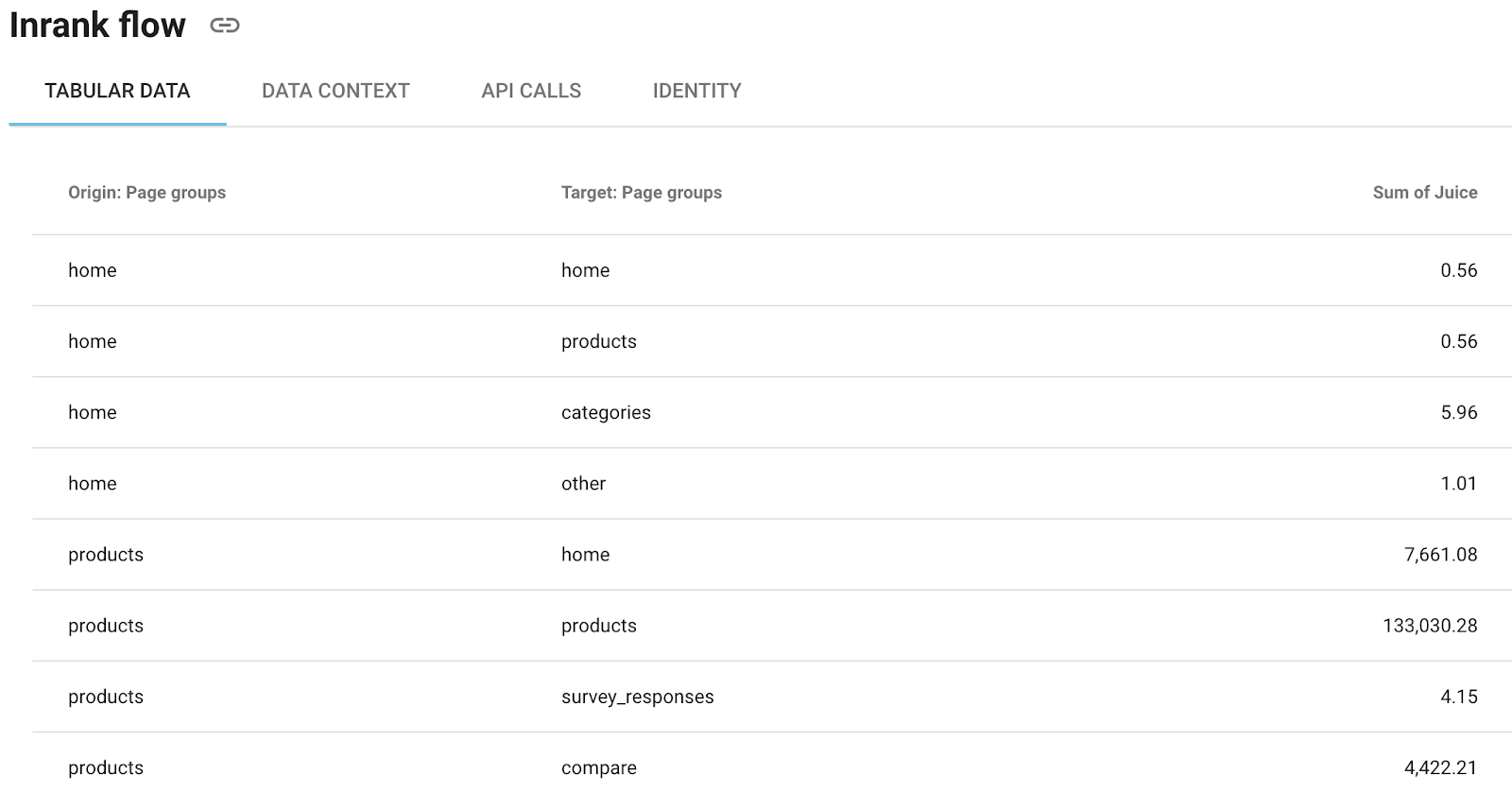Click the categories target cell
Viewport: 1512px width, 792px height.
(x=606, y=413)
